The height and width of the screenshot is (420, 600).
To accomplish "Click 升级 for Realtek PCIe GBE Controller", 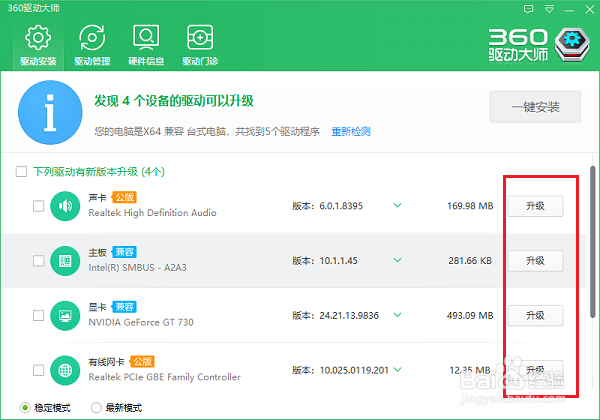I will [x=535, y=370].
